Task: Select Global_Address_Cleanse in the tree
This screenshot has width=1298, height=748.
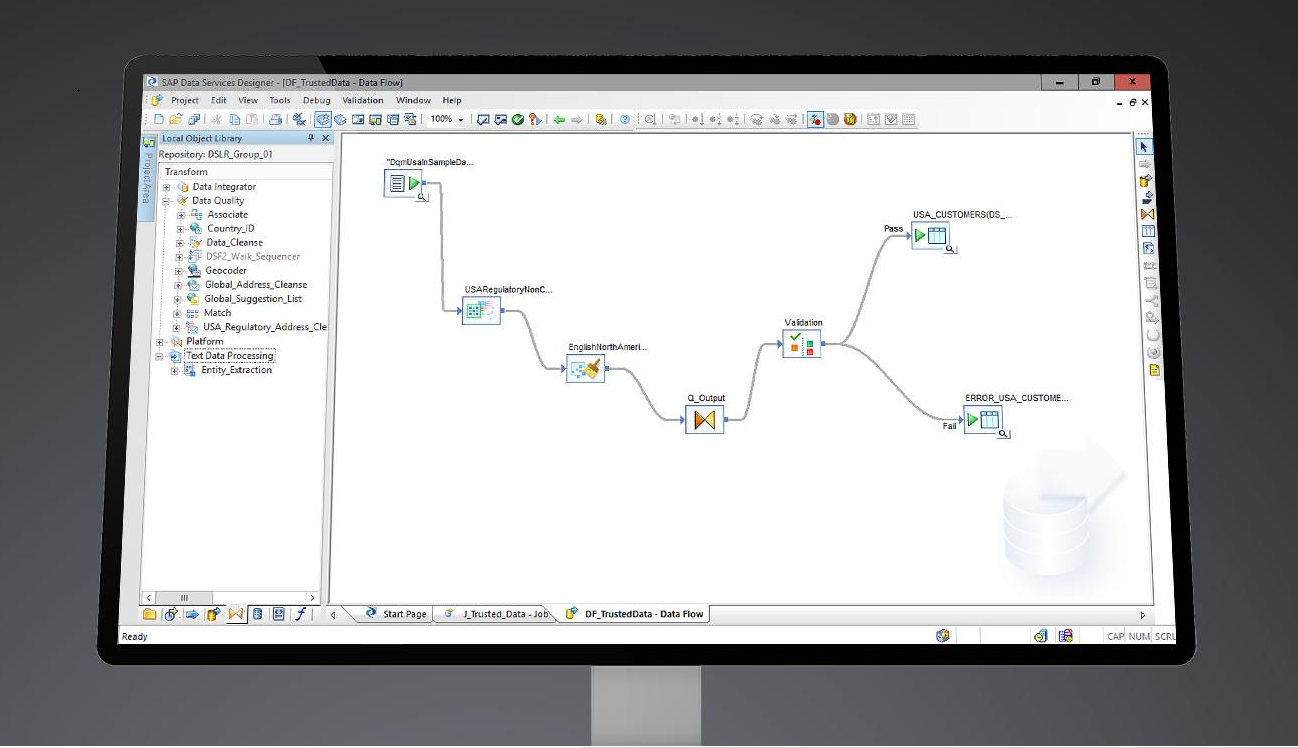Action: click(256, 285)
